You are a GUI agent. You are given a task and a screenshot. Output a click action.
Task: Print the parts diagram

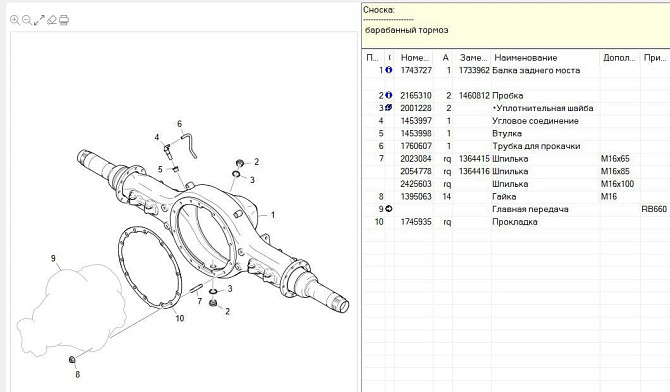[x=64, y=20]
